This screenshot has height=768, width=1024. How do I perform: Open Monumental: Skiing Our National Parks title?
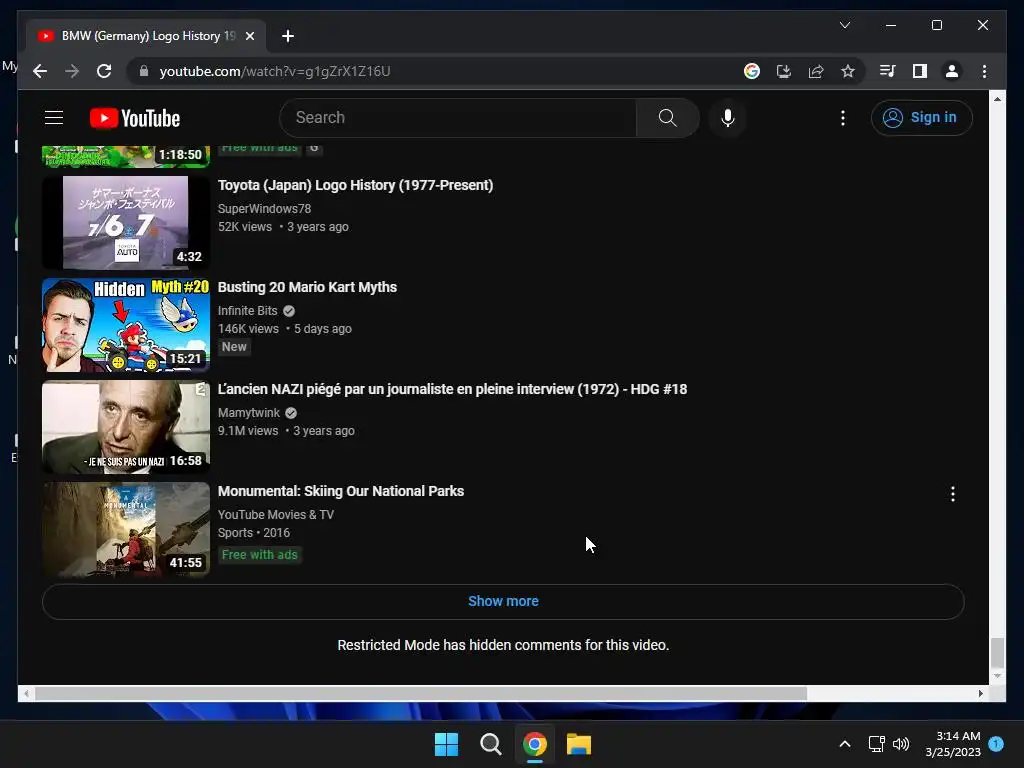[341, 491]
